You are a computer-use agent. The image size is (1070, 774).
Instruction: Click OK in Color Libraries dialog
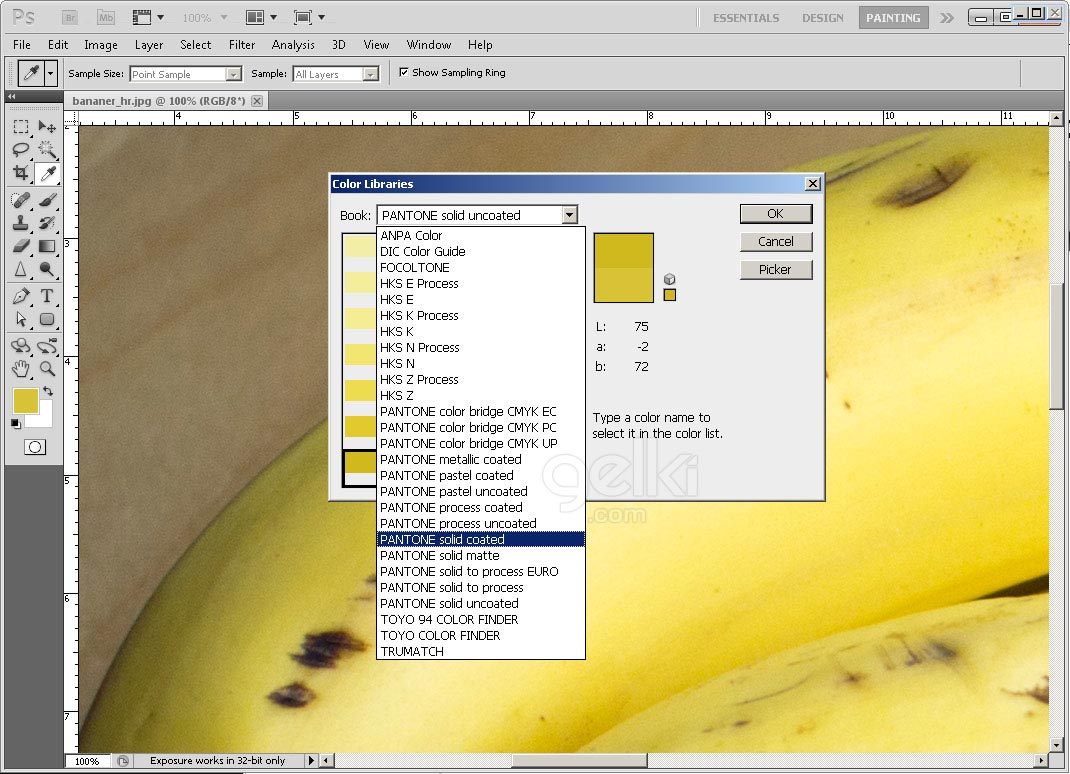coord(776,214)
